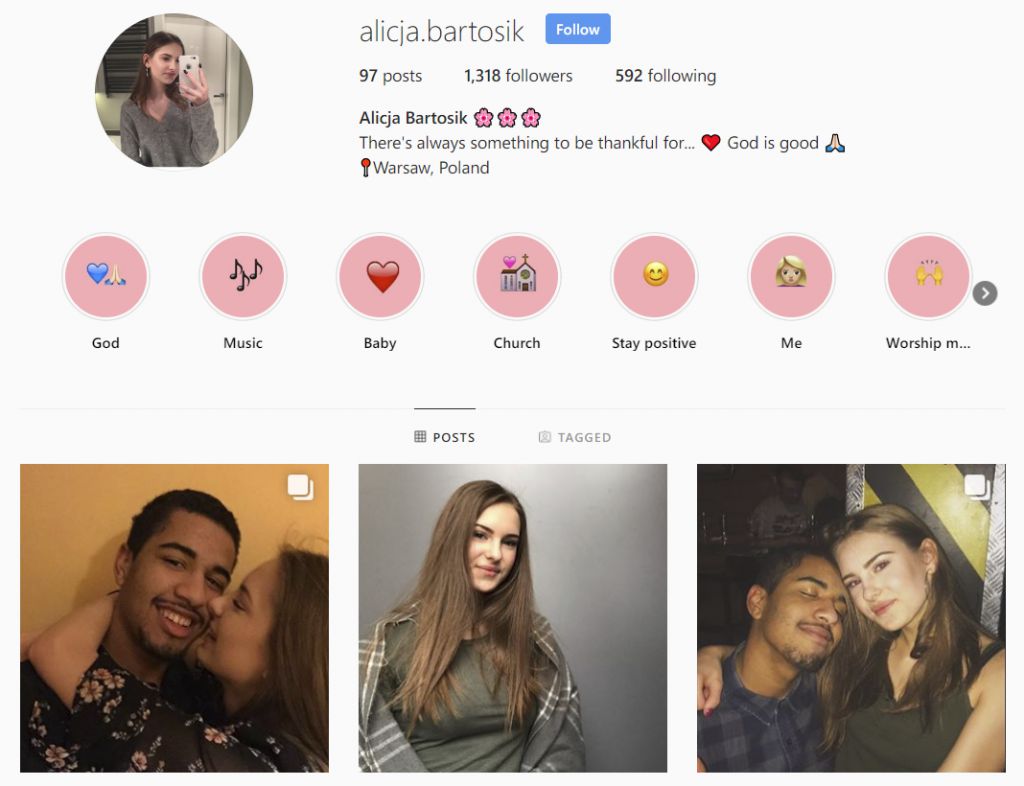The width and height of the screenshot is (1024, 786).
Task: Open the God story highlight
Action: [106, 276]
